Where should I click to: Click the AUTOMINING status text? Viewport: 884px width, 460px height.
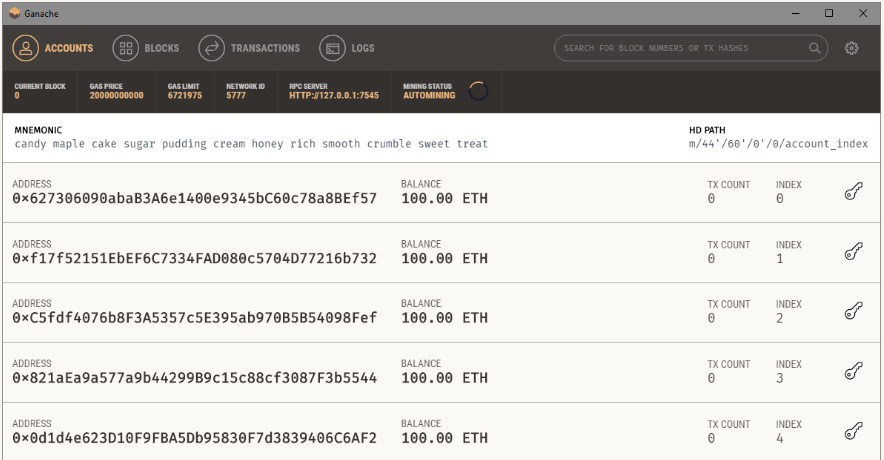429,95
